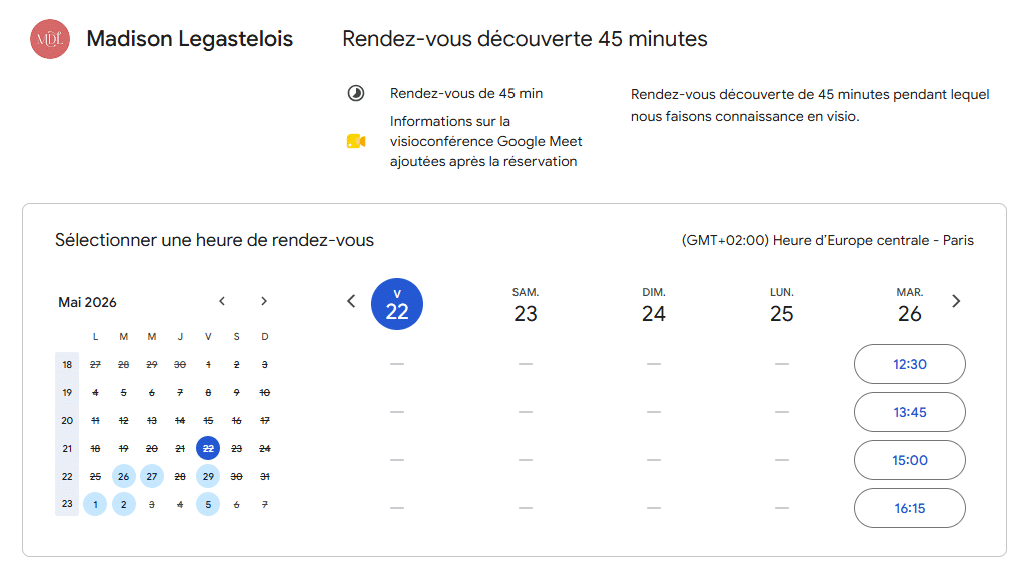Click 'Sélectionner une heure de rendez-vous' heading
The height and width of the screenshot is (570, 1024).
[214, 240]
